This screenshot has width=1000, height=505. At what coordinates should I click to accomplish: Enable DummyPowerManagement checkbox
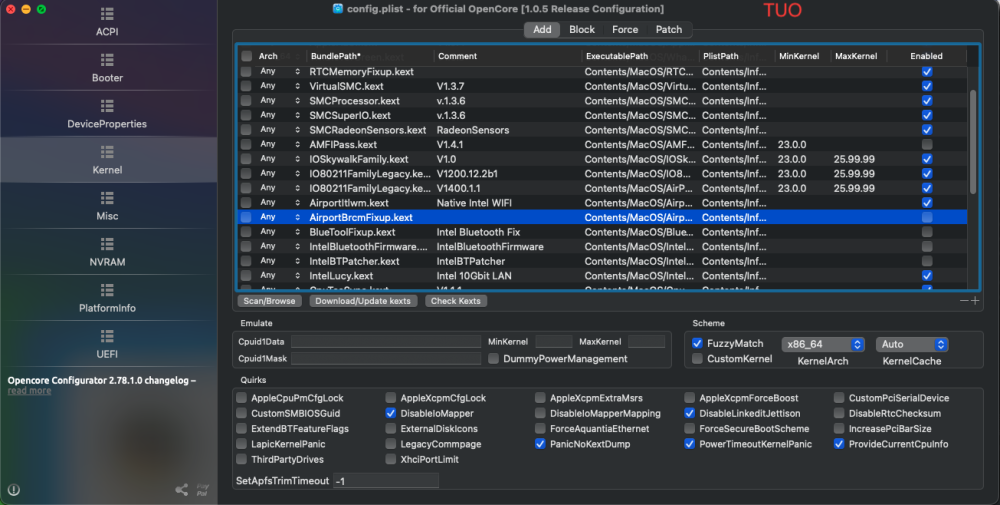pyautogui.click(x=493, y=358)
